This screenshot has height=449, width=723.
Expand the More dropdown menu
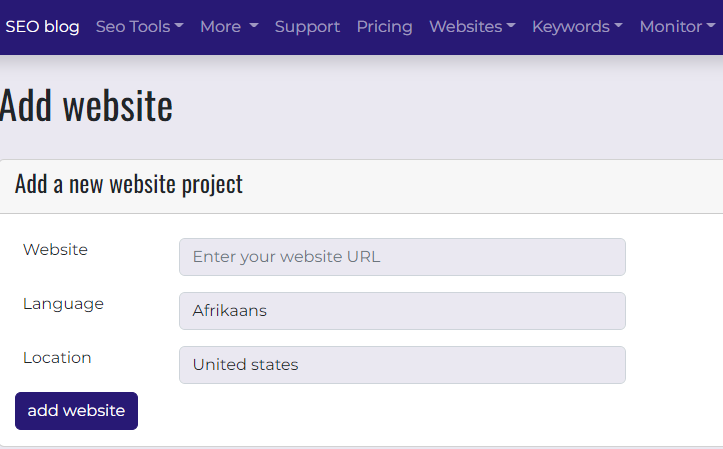tap(229, 27)
